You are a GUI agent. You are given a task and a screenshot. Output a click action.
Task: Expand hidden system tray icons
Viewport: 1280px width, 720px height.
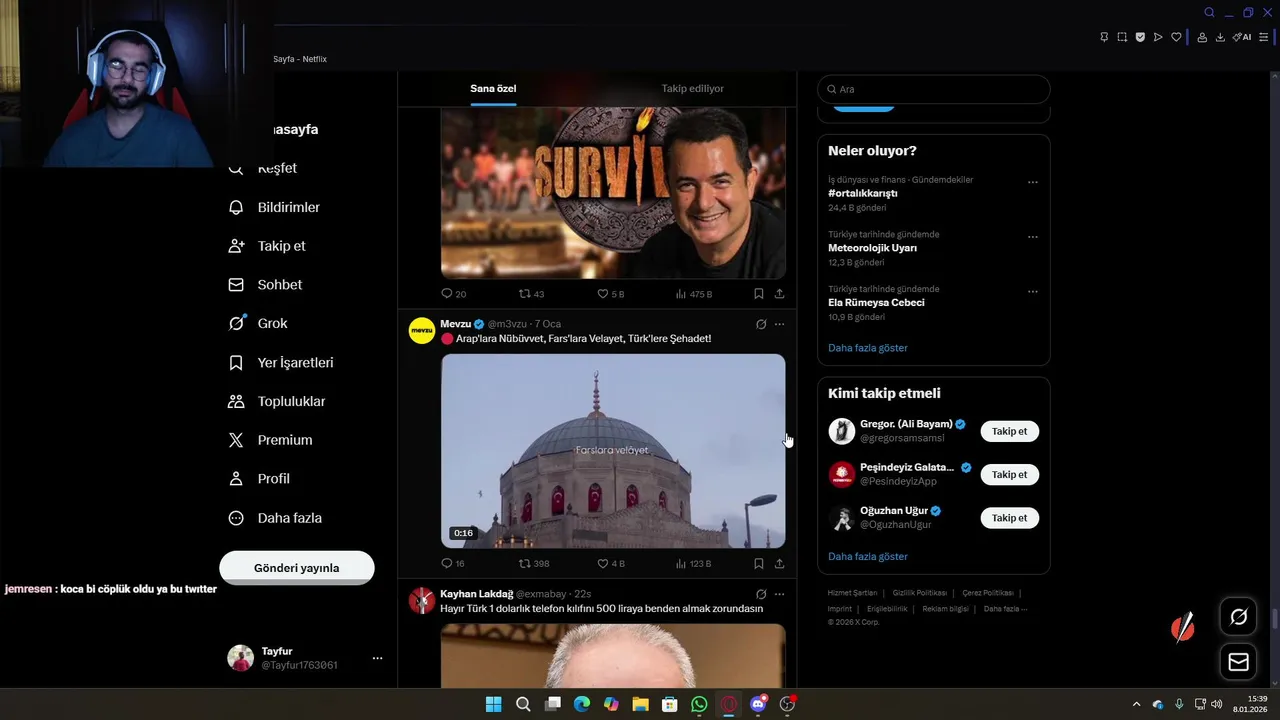tap(1136, 704)
